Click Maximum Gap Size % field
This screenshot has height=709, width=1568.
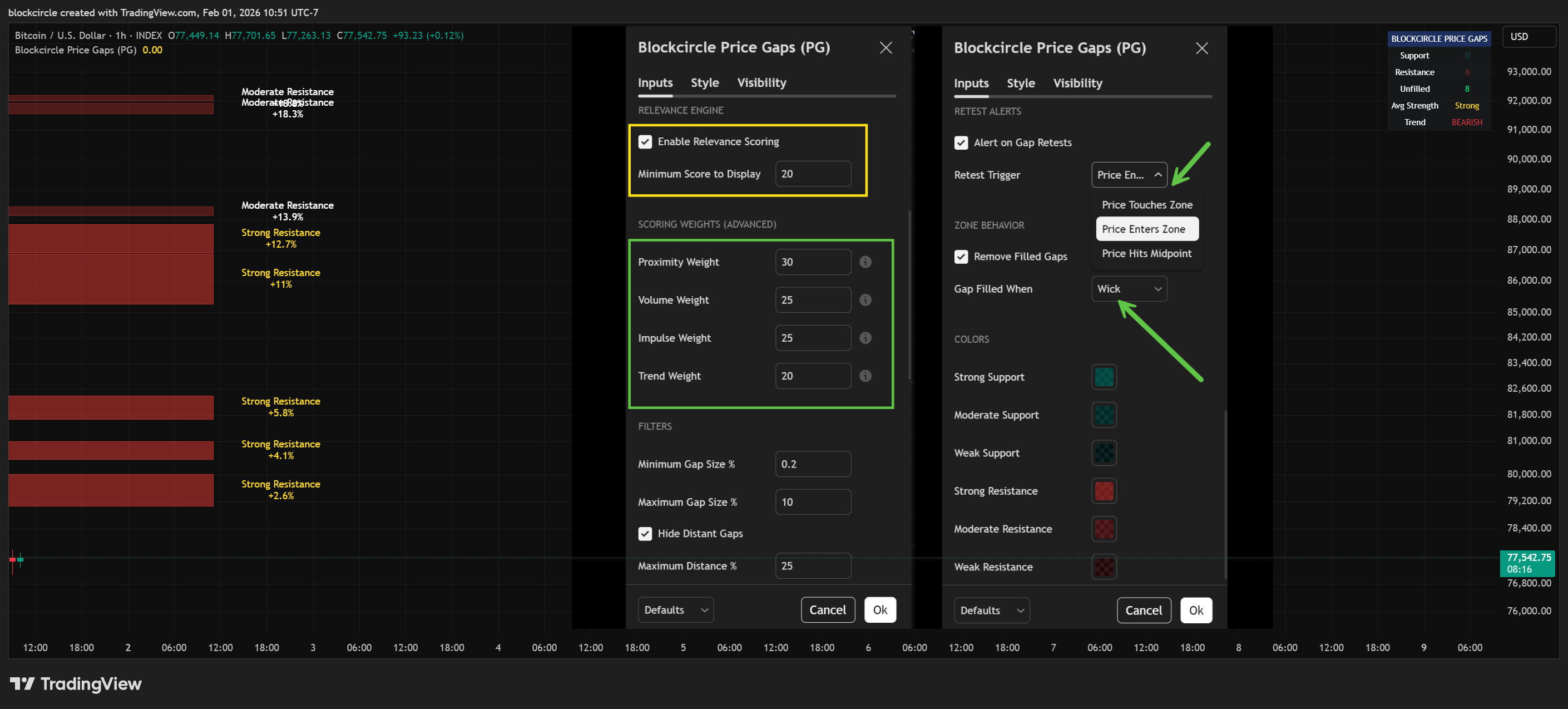click(x=813, y=502)
